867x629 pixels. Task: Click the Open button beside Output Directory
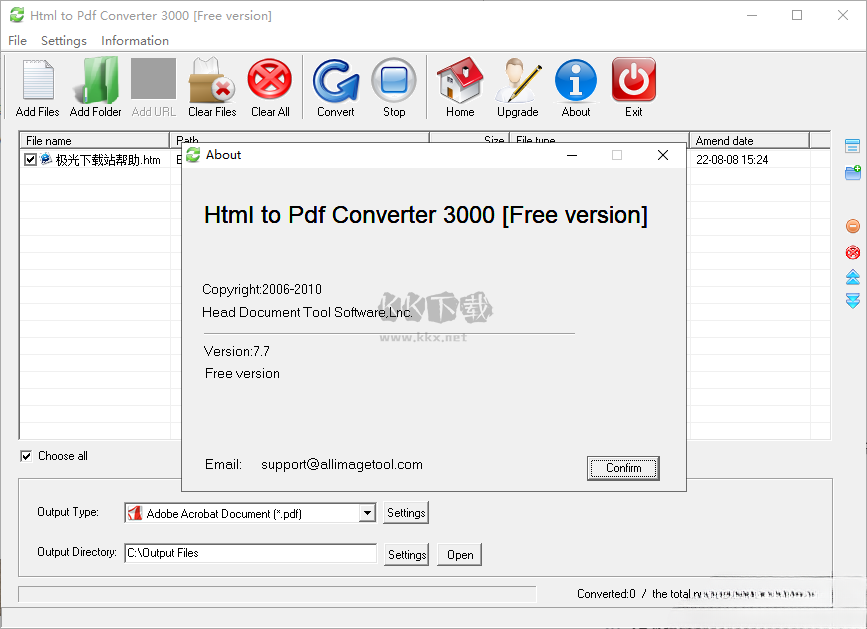(459, 554)
